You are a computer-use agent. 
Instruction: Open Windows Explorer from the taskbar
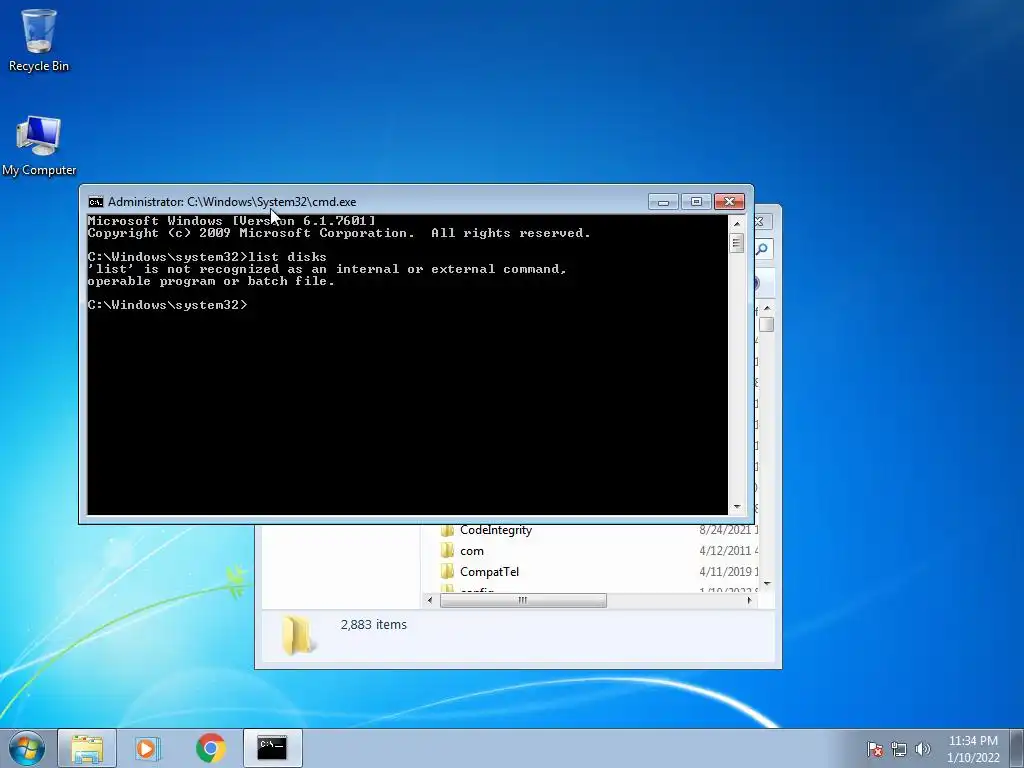[87, 748]
